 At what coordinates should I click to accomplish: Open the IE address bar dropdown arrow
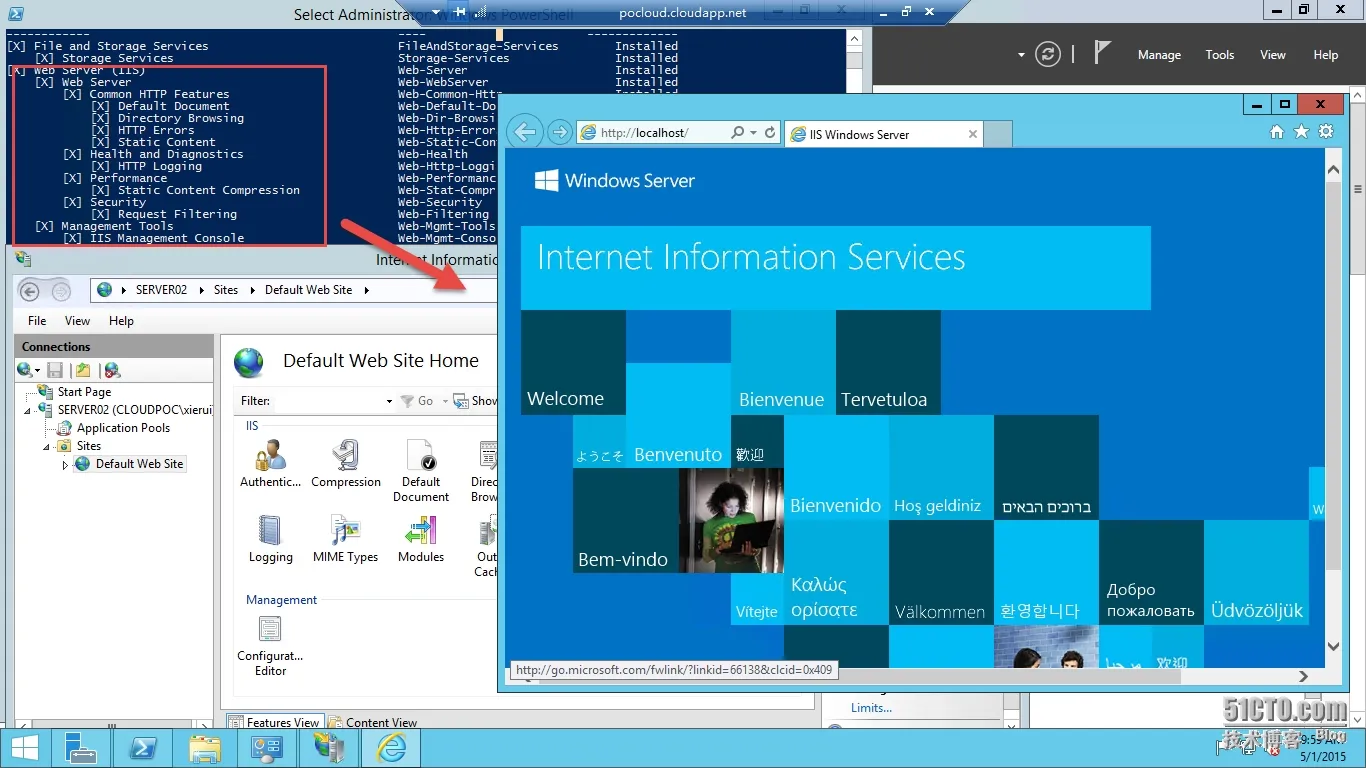point(752,132)
